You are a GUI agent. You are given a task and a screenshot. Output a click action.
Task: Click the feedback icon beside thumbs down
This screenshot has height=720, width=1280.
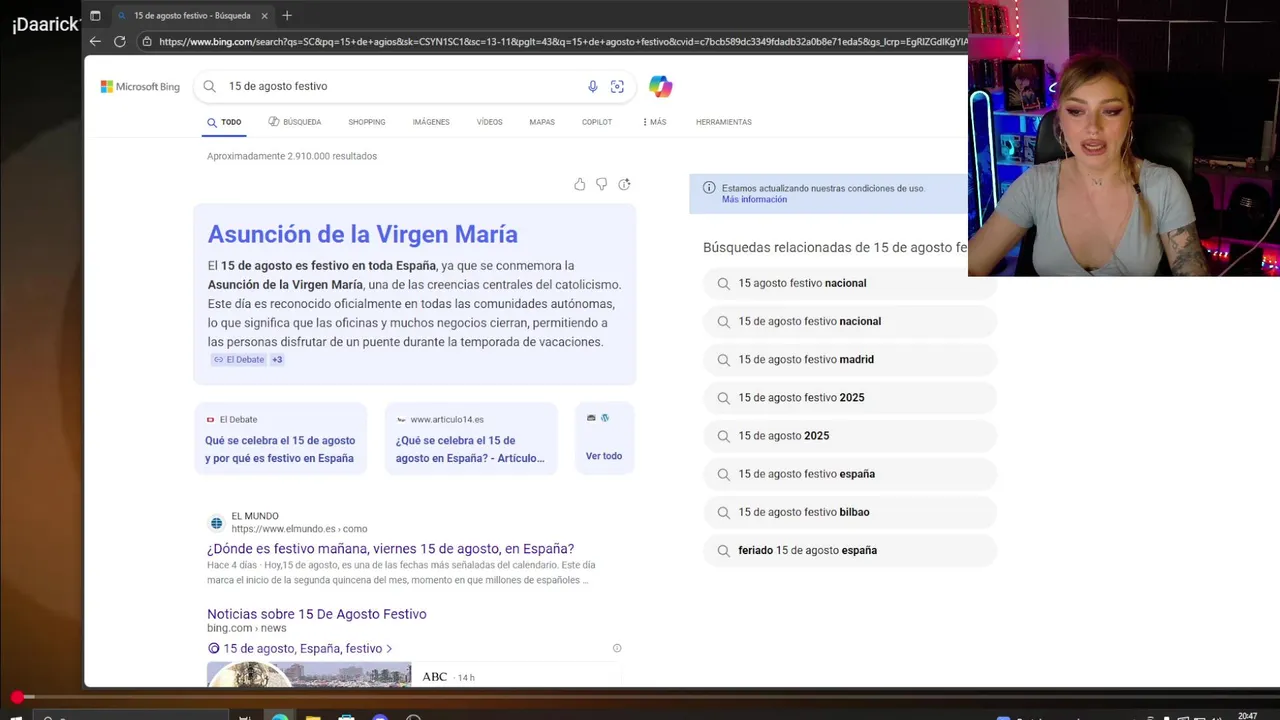[x=624, y=184]
